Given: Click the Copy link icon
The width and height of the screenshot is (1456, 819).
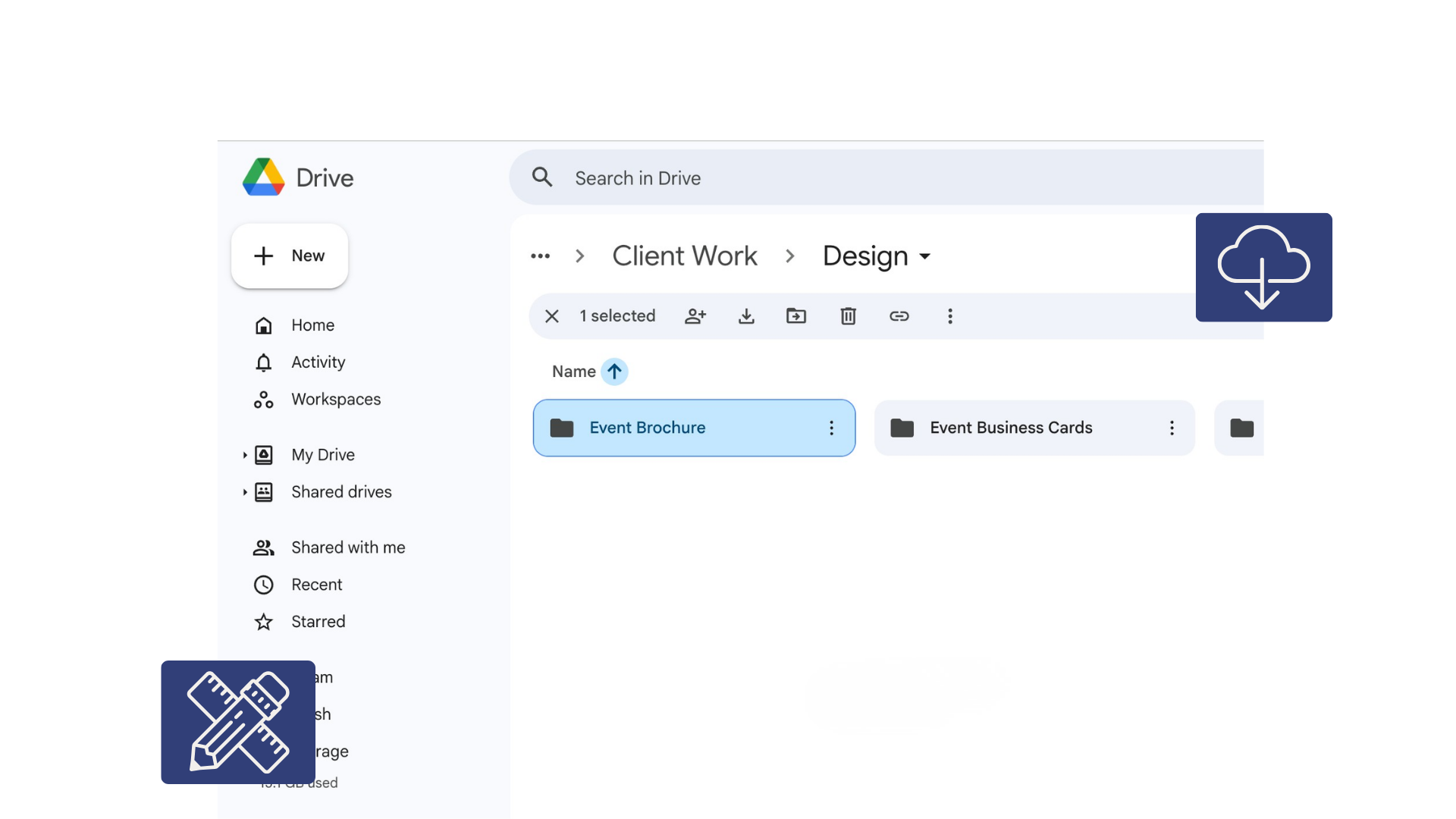Looking at the screenshot, I should pyautogui.click(x=899, y=316).
